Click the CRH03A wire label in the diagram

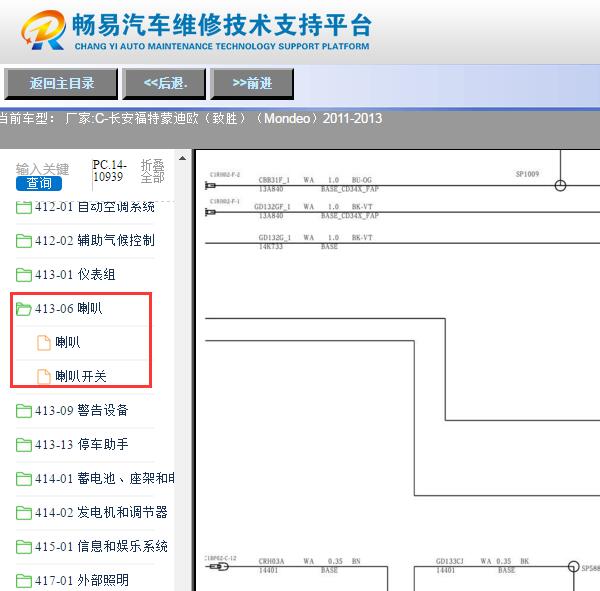(x=271, y=561)
